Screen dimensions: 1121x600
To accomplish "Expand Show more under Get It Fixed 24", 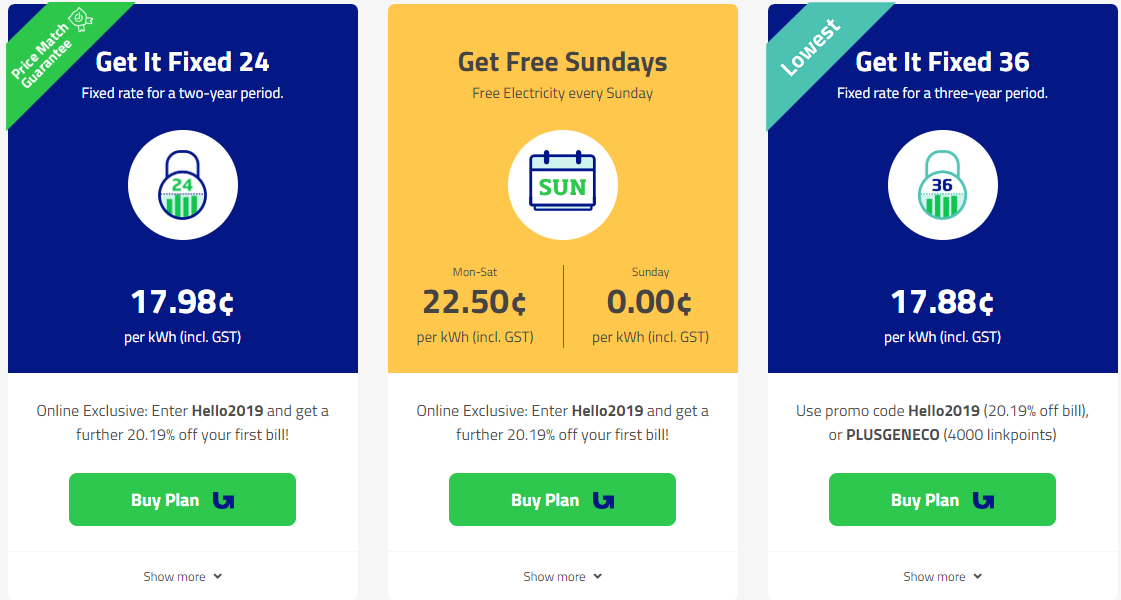I will 182,576.
